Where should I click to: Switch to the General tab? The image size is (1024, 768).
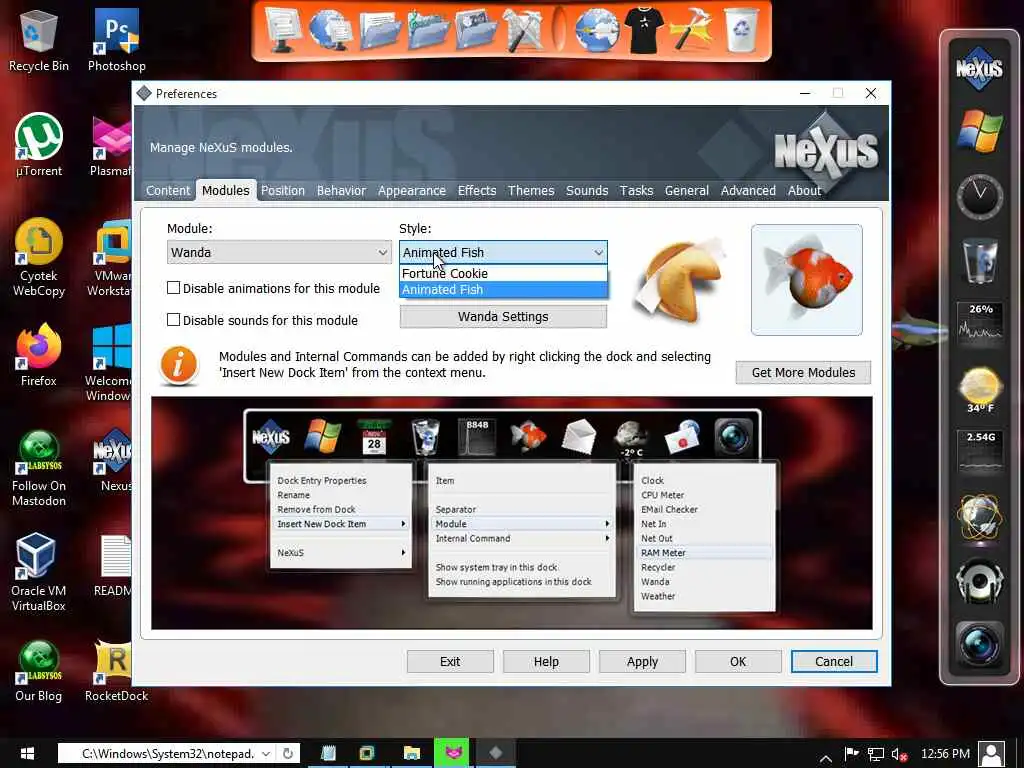(686, 190)
